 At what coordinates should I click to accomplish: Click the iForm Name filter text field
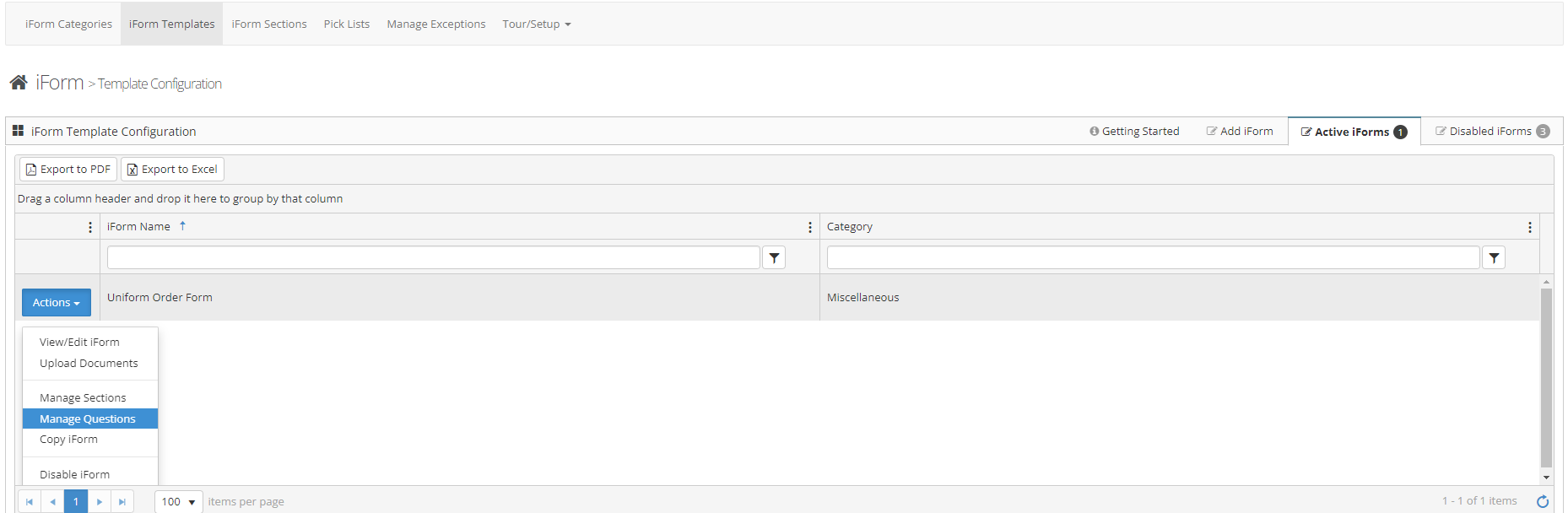coord(433,258)
